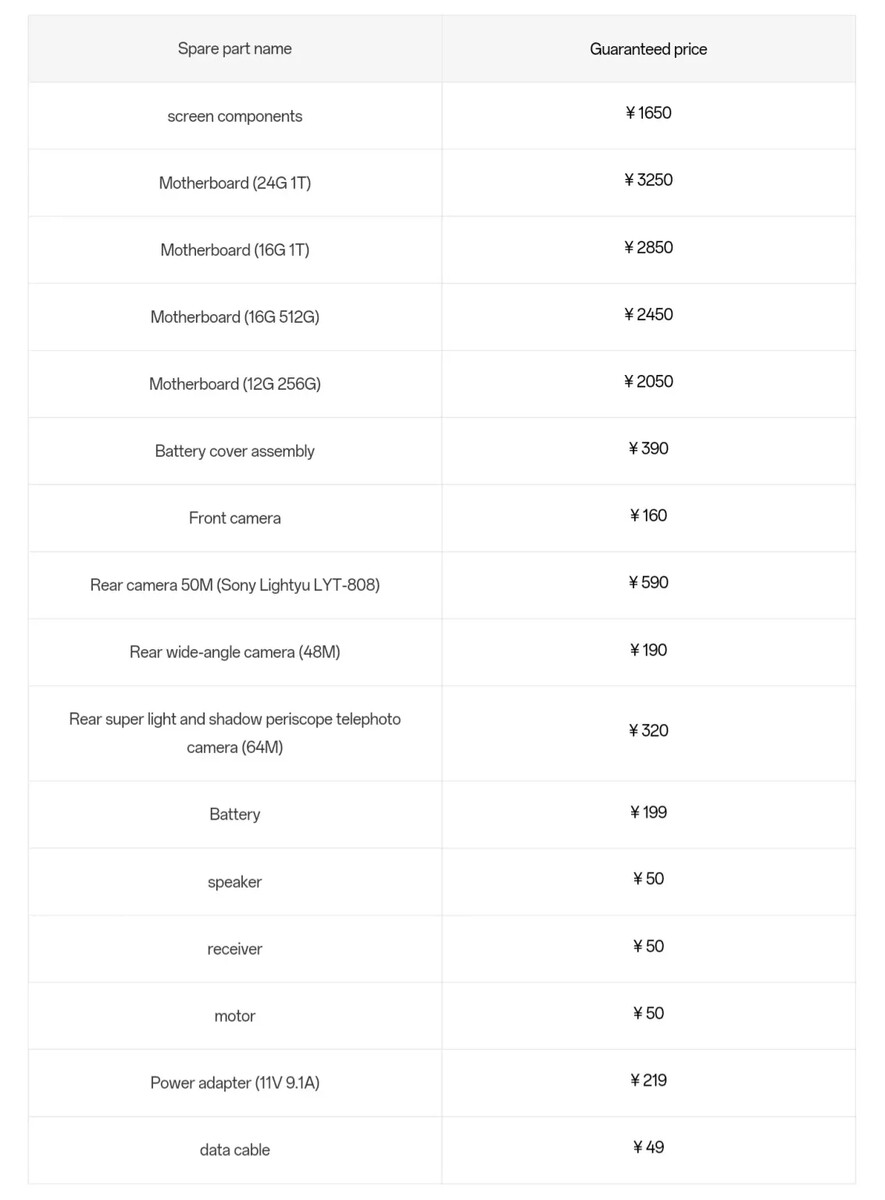This screenshot has height=1200, width=885.
Task: Click the ¥2450 price for 16G 512G
Action: point(648,314)
